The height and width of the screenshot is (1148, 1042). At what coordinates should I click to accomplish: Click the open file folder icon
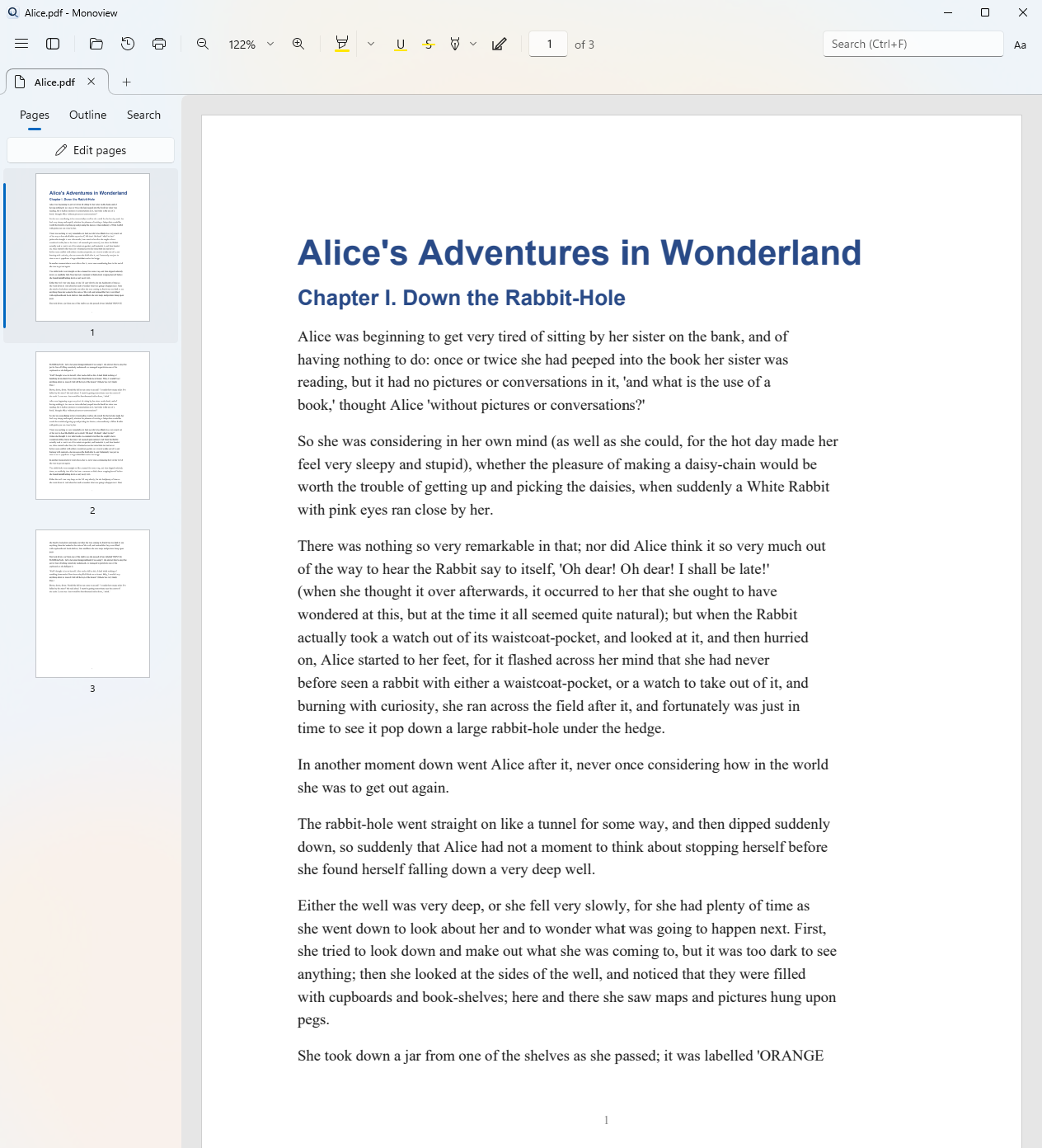click(x=96, y=44)
